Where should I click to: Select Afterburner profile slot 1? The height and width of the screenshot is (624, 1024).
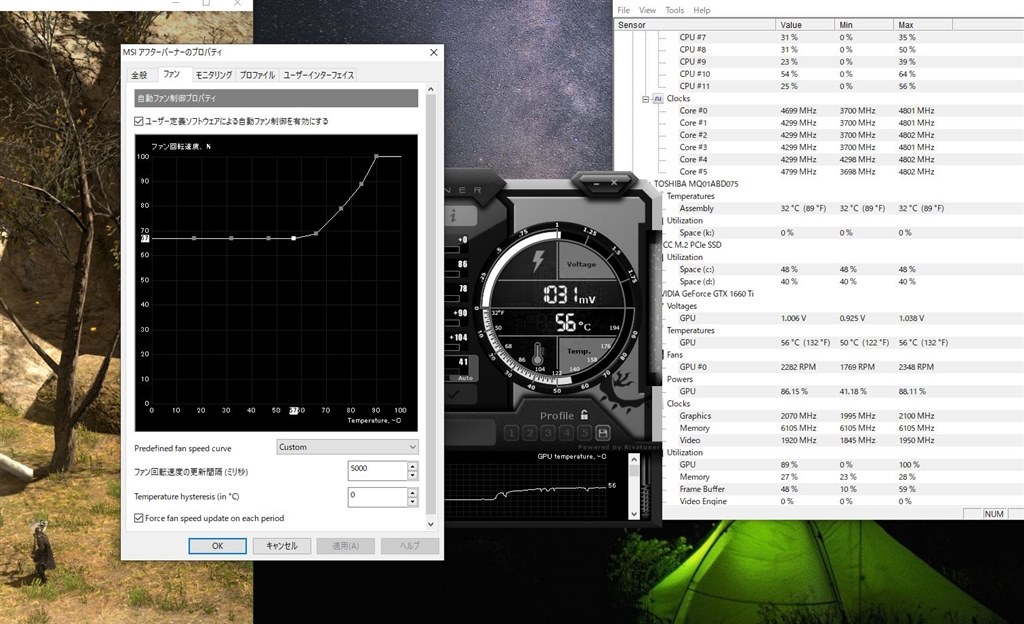click(511, 433)
